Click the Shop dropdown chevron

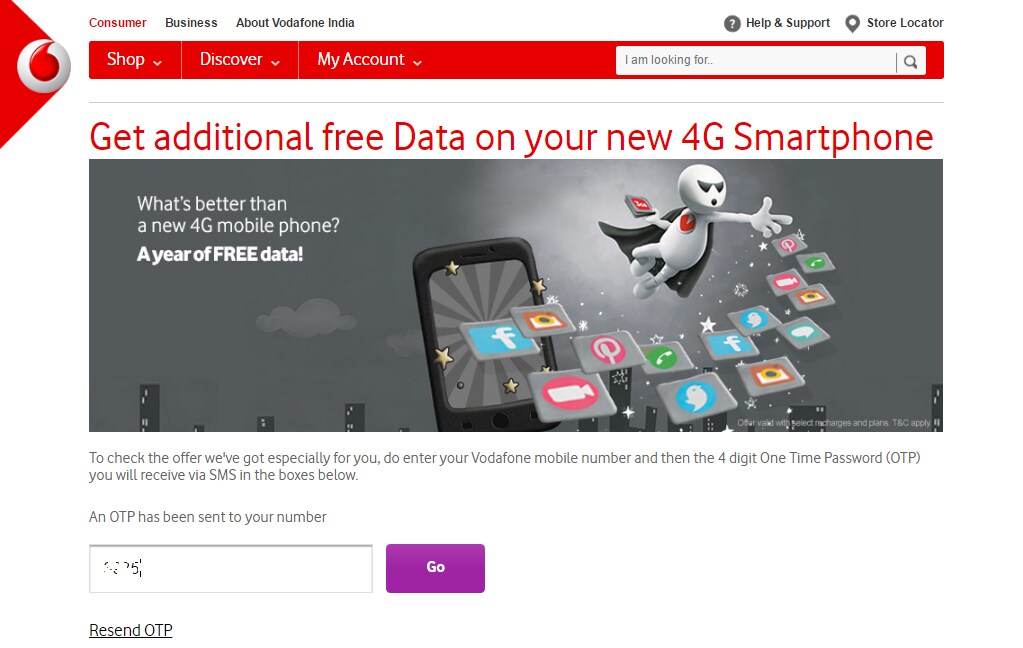(157, 63)
